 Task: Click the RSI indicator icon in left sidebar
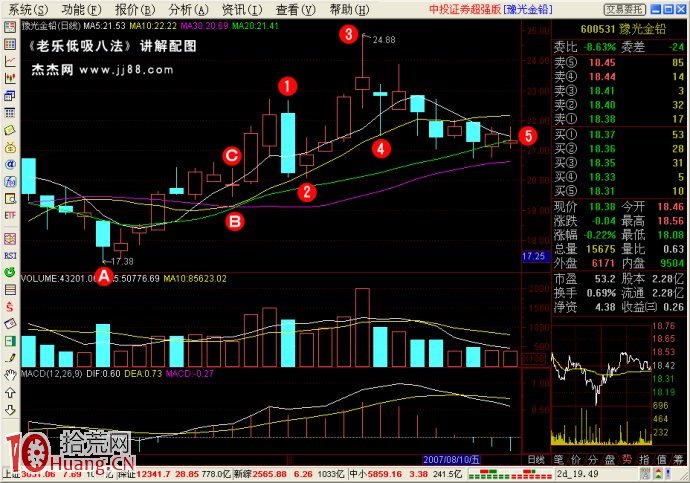point(10,256)
